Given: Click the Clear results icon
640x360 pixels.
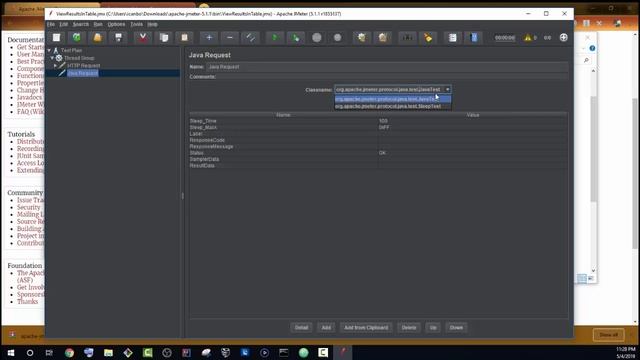Looking at the screenshot, I should (362, 38).
